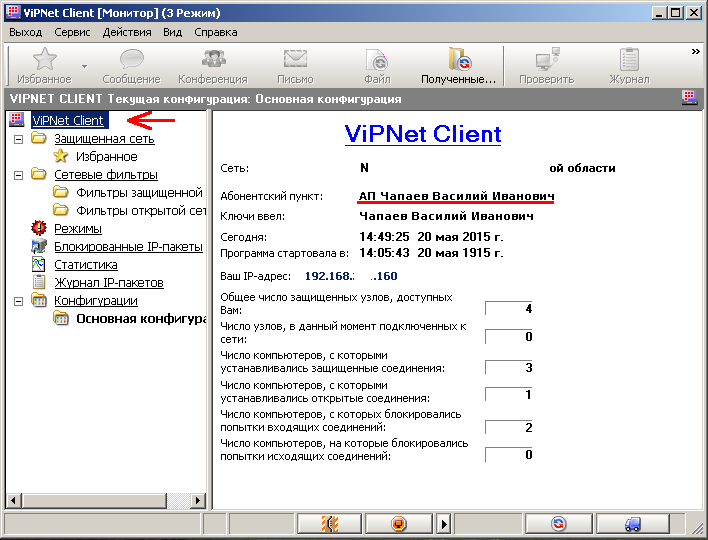The width and height of the screenshot is (708, 540).
Task: Click the Избранное star icon in tree
Action: pyautogui.click(x=61, y=156)
